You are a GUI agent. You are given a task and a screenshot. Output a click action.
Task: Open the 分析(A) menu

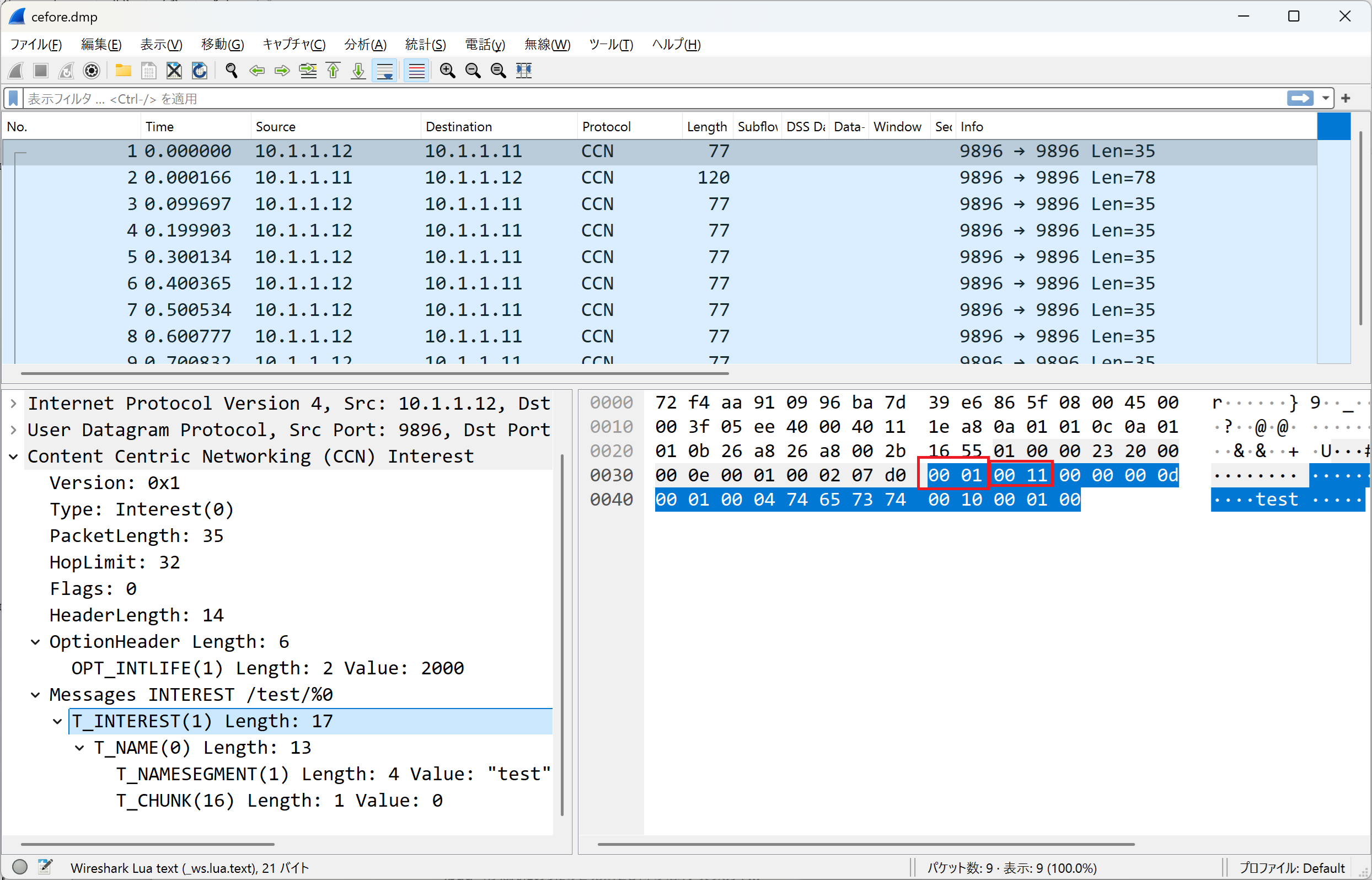coord(365,45)
